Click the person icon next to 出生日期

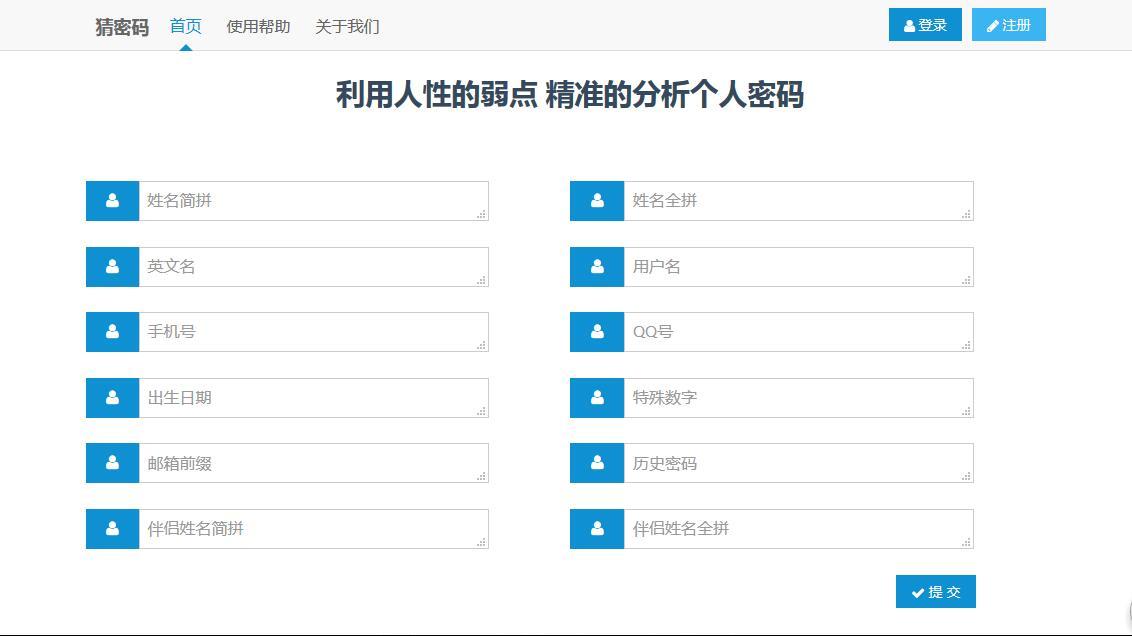(112, 397)
